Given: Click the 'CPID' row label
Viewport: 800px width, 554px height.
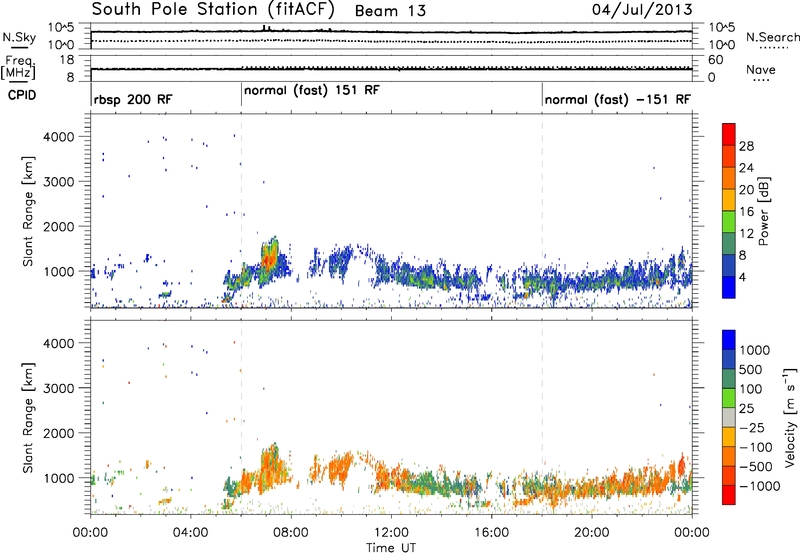Looking at the screenshot, I should pos(22,95).
